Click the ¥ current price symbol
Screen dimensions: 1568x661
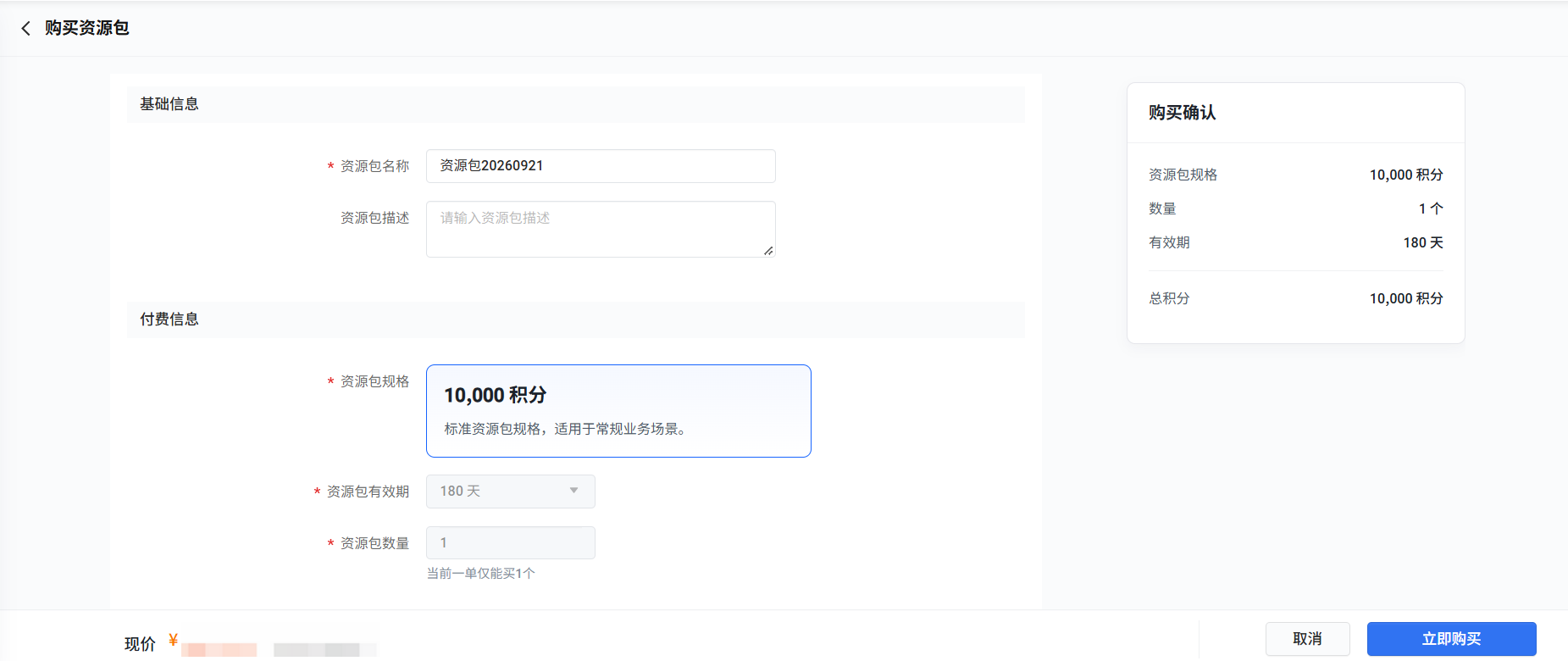coord(173,640)
